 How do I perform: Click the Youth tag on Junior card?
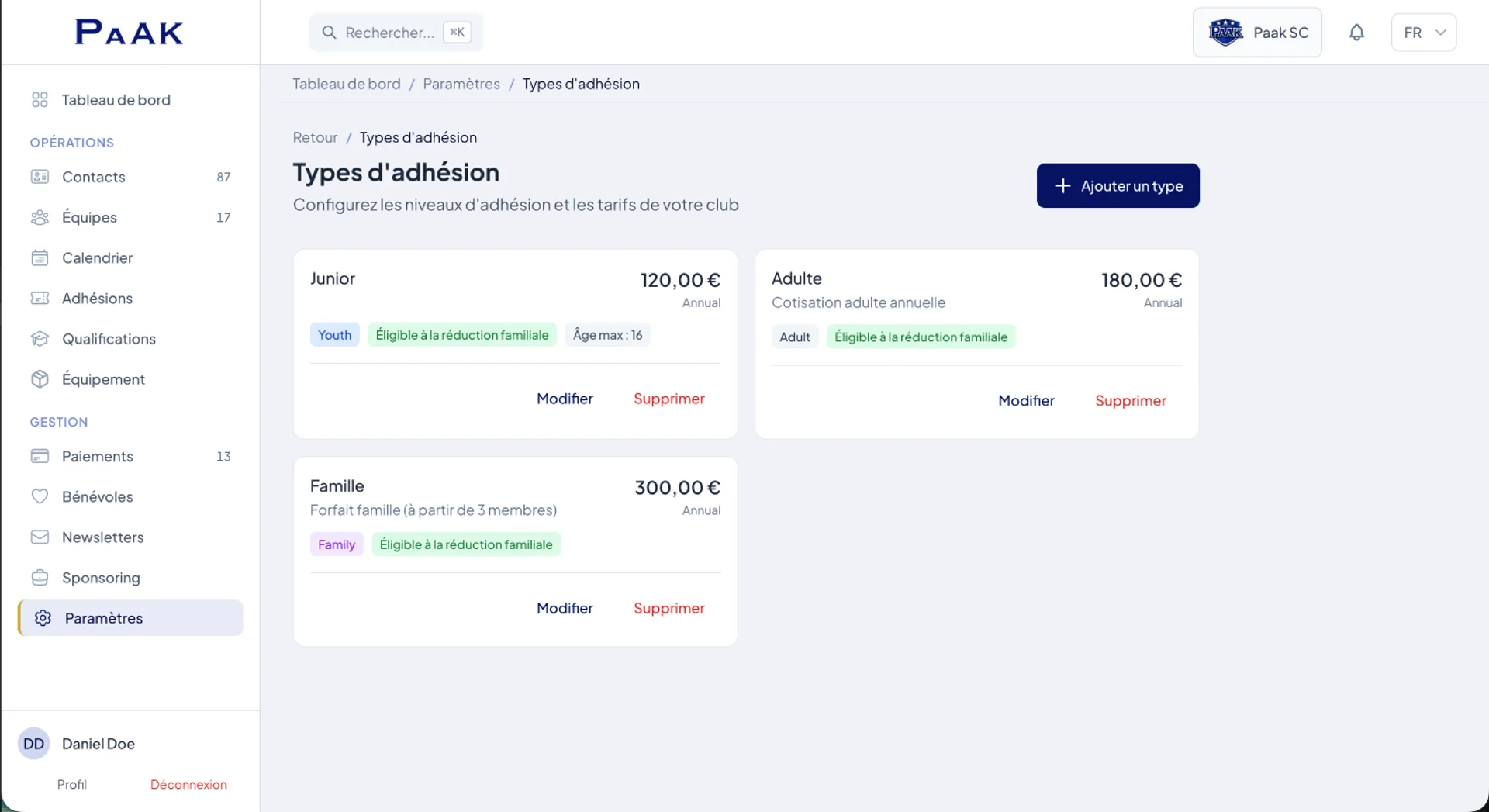pos(334,334)
